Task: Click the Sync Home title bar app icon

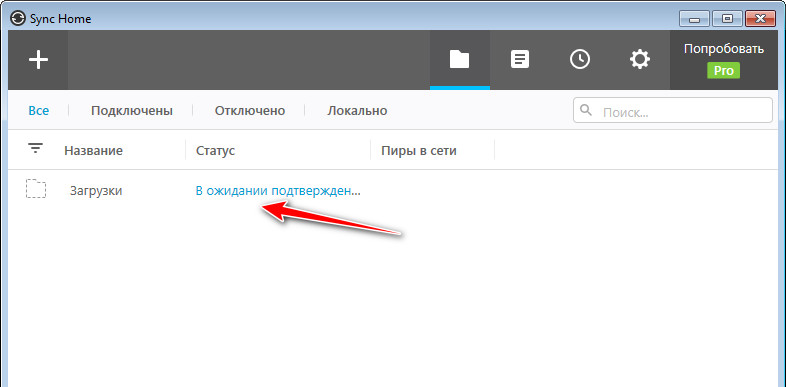Action: (17, 19)
